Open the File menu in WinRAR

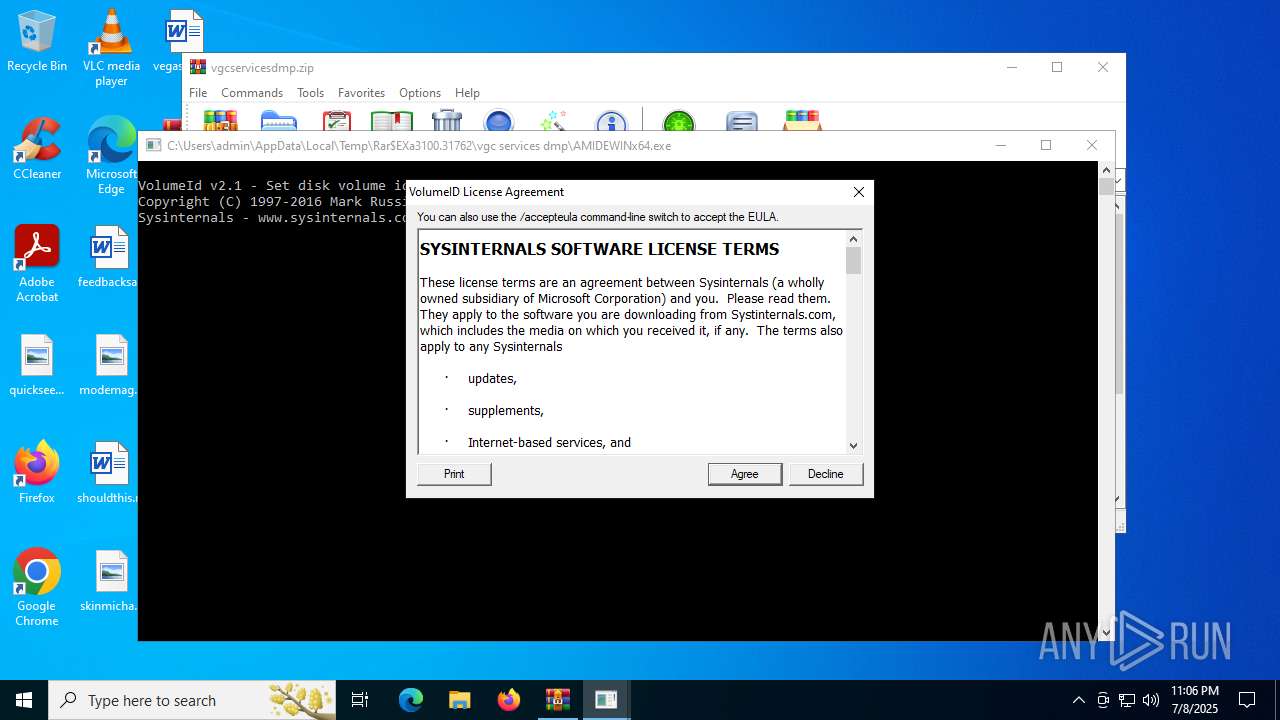point(198,93)
